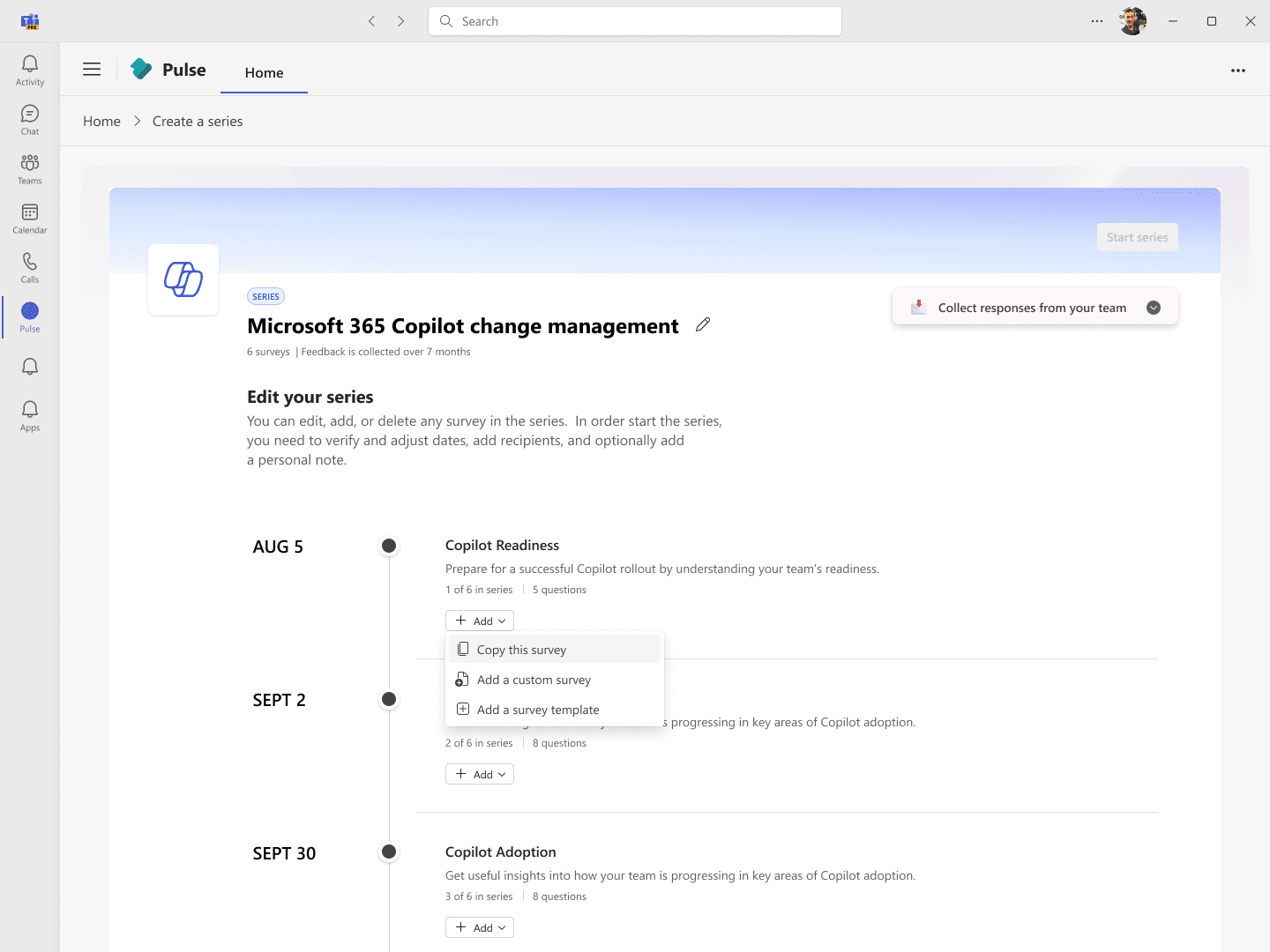The image size is (1270, 952).
Task: Click the Pulse app logo
Action: pos(141,69)
